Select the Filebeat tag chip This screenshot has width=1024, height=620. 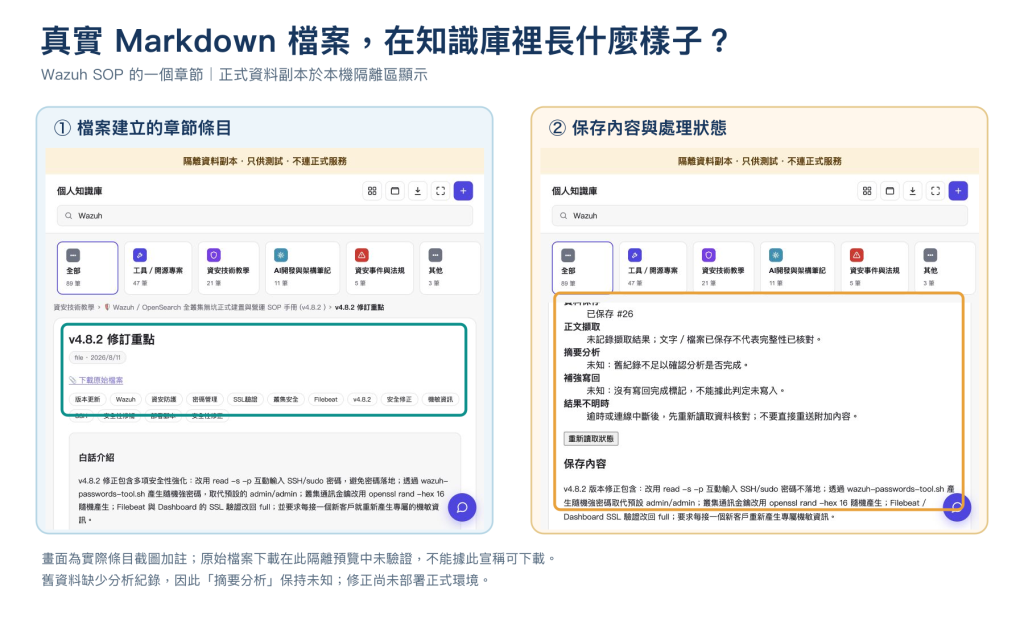click(x=326, y=399)
